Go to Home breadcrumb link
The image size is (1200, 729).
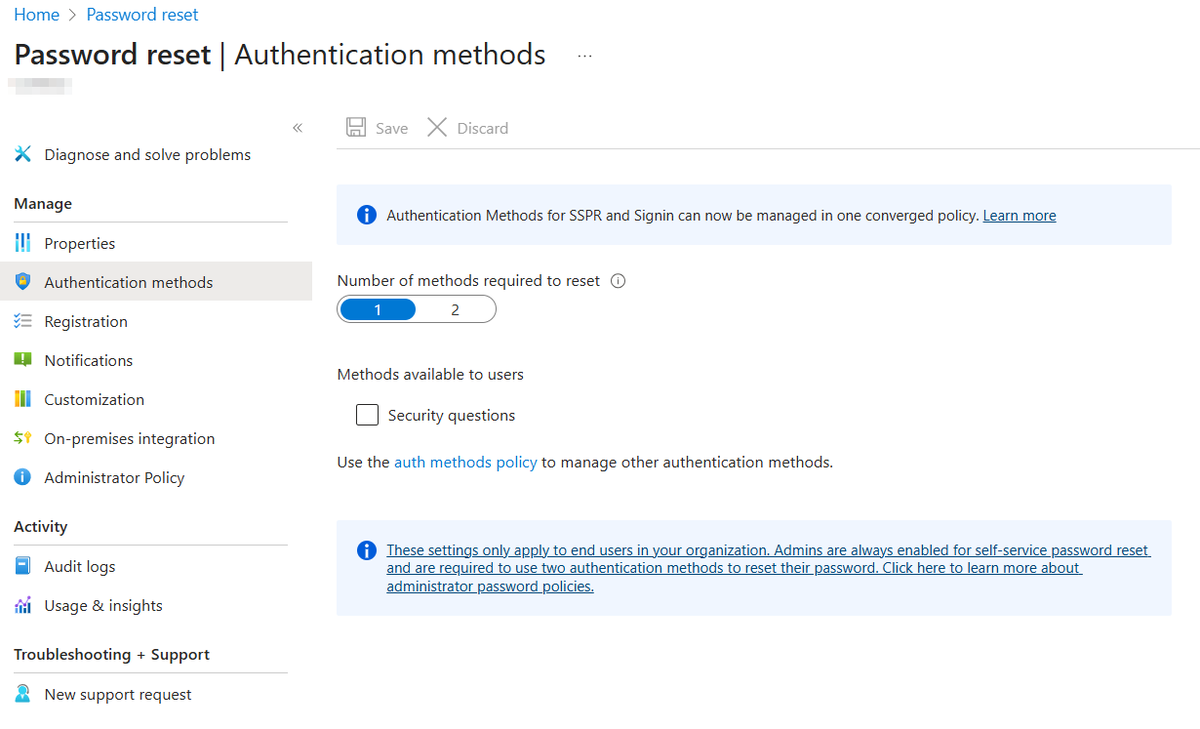coord(36,15)
